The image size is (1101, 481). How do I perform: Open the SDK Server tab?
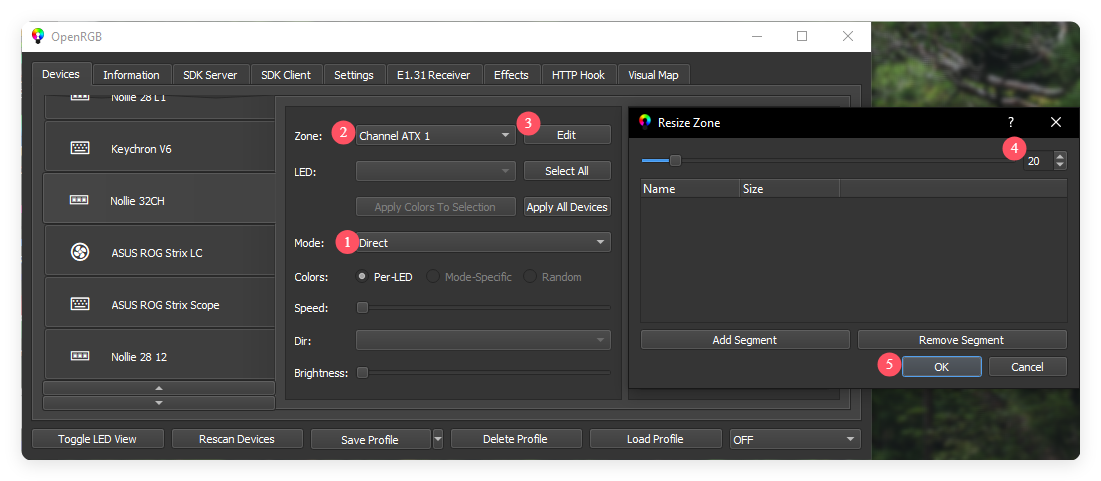pyautogui.click(x=210, y=74)
